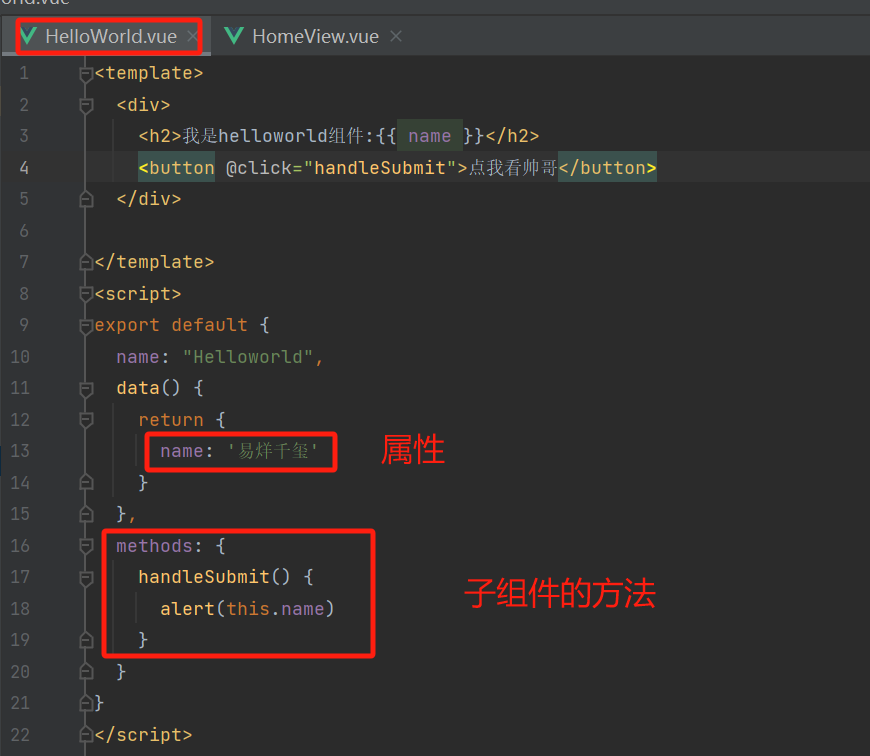This screenshot has width=870, height=756.
Task: Click the Vue icon on HelloWorld.vue tab
Action: [x=28, y=36]
